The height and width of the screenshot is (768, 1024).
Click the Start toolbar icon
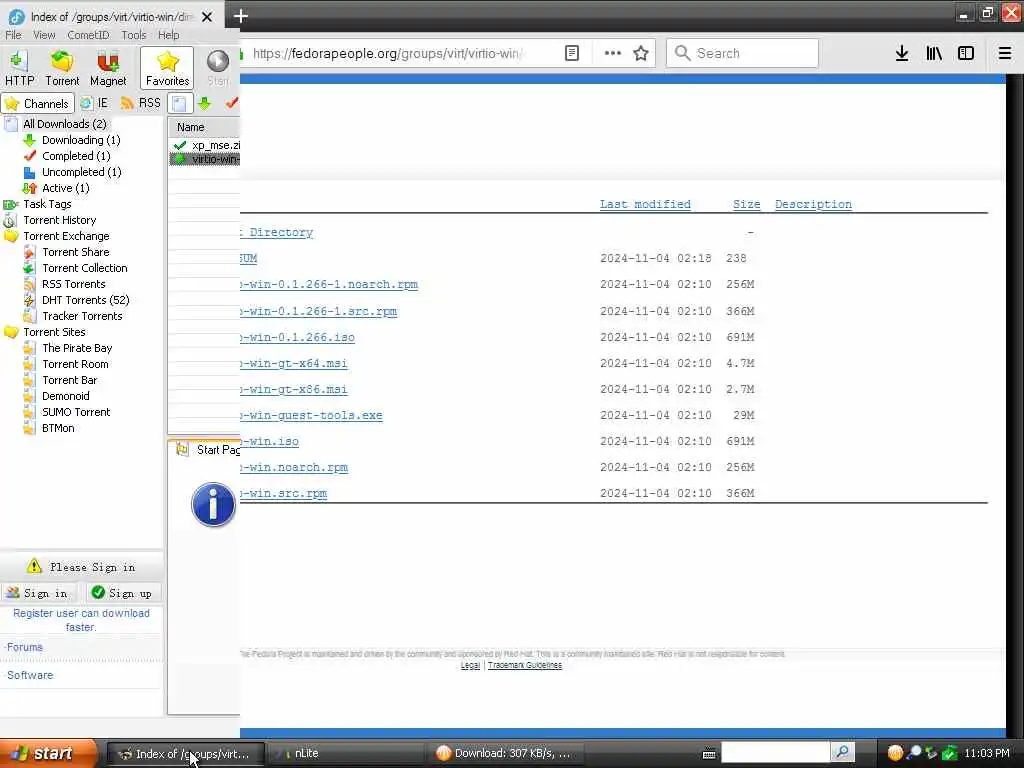click(217, 68)
